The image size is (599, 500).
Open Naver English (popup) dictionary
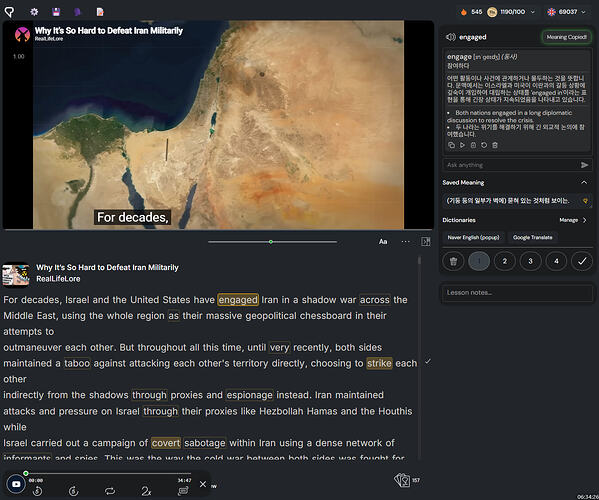coord(473,238)
